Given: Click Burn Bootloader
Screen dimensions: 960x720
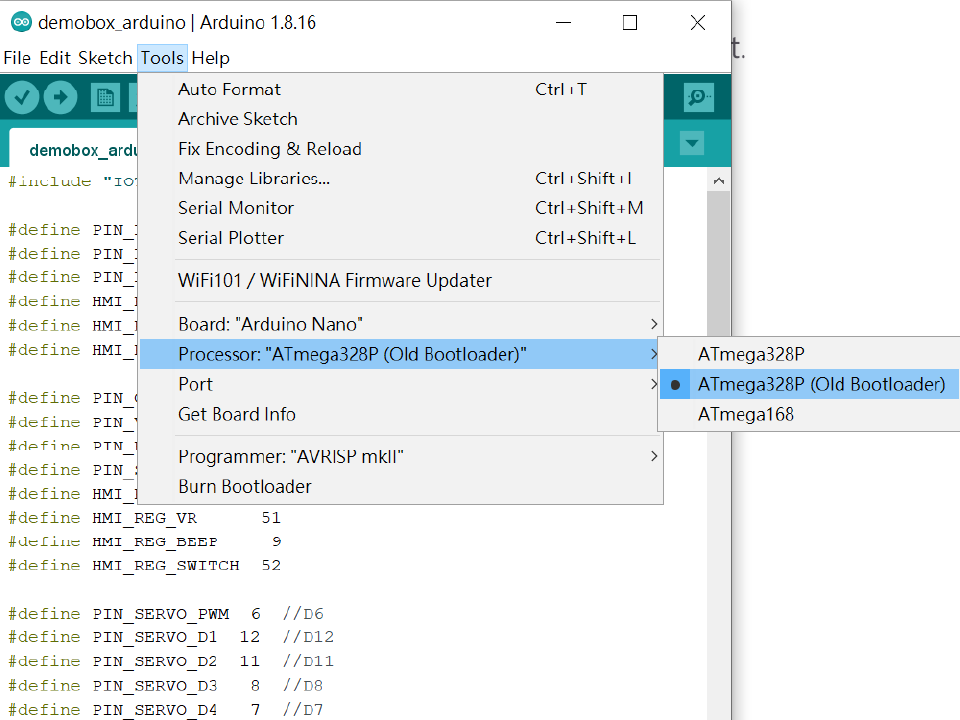Looking at the screenshot, I should pos(245,486).
